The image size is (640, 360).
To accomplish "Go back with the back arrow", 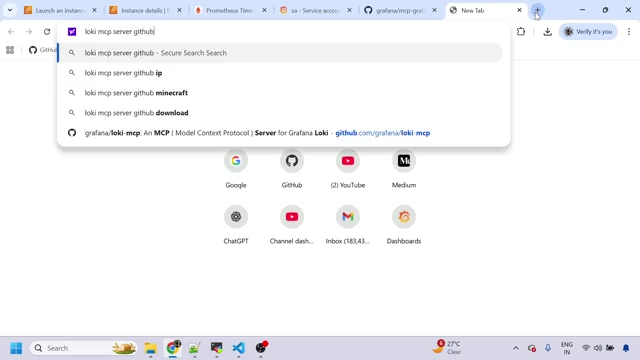I will pos(11,31).
